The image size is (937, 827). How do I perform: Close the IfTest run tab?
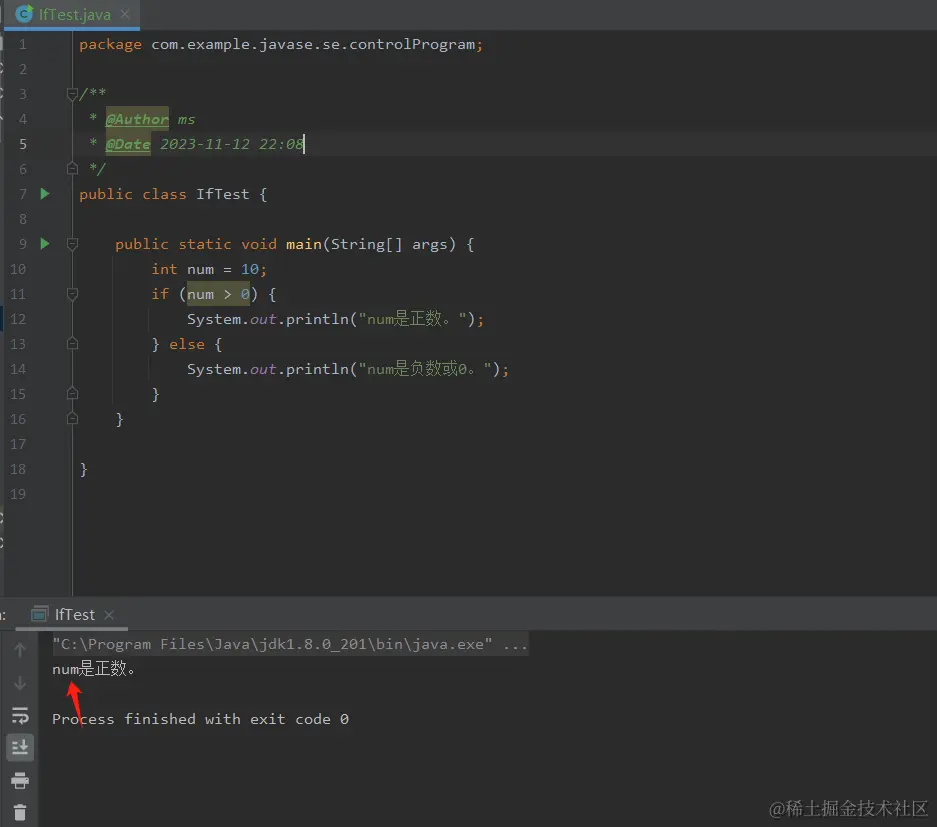tap(109, 614)
